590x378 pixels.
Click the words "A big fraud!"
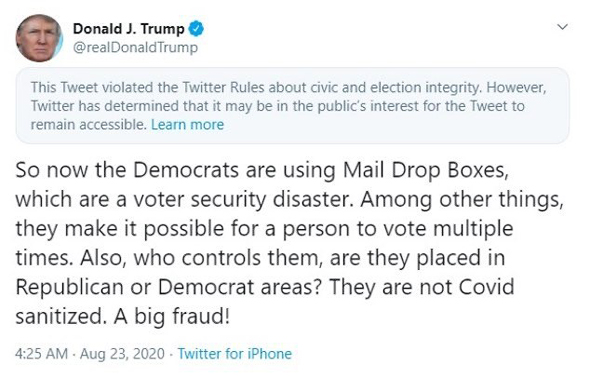coord(172,317)
